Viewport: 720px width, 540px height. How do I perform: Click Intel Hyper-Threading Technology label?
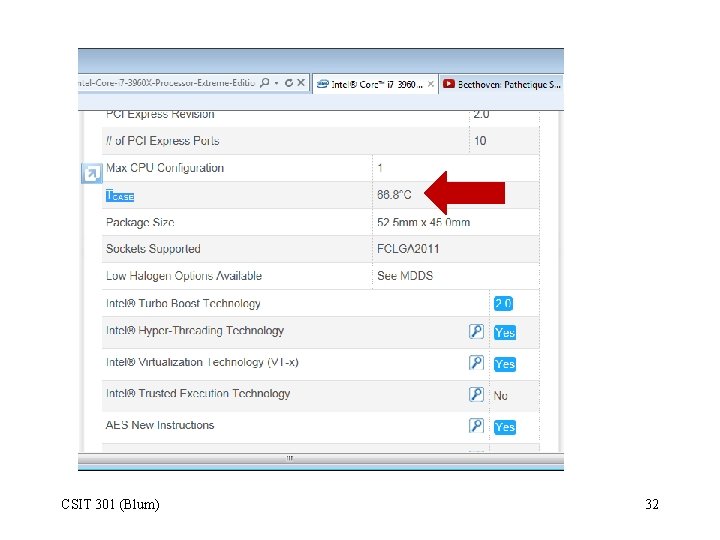195,331
